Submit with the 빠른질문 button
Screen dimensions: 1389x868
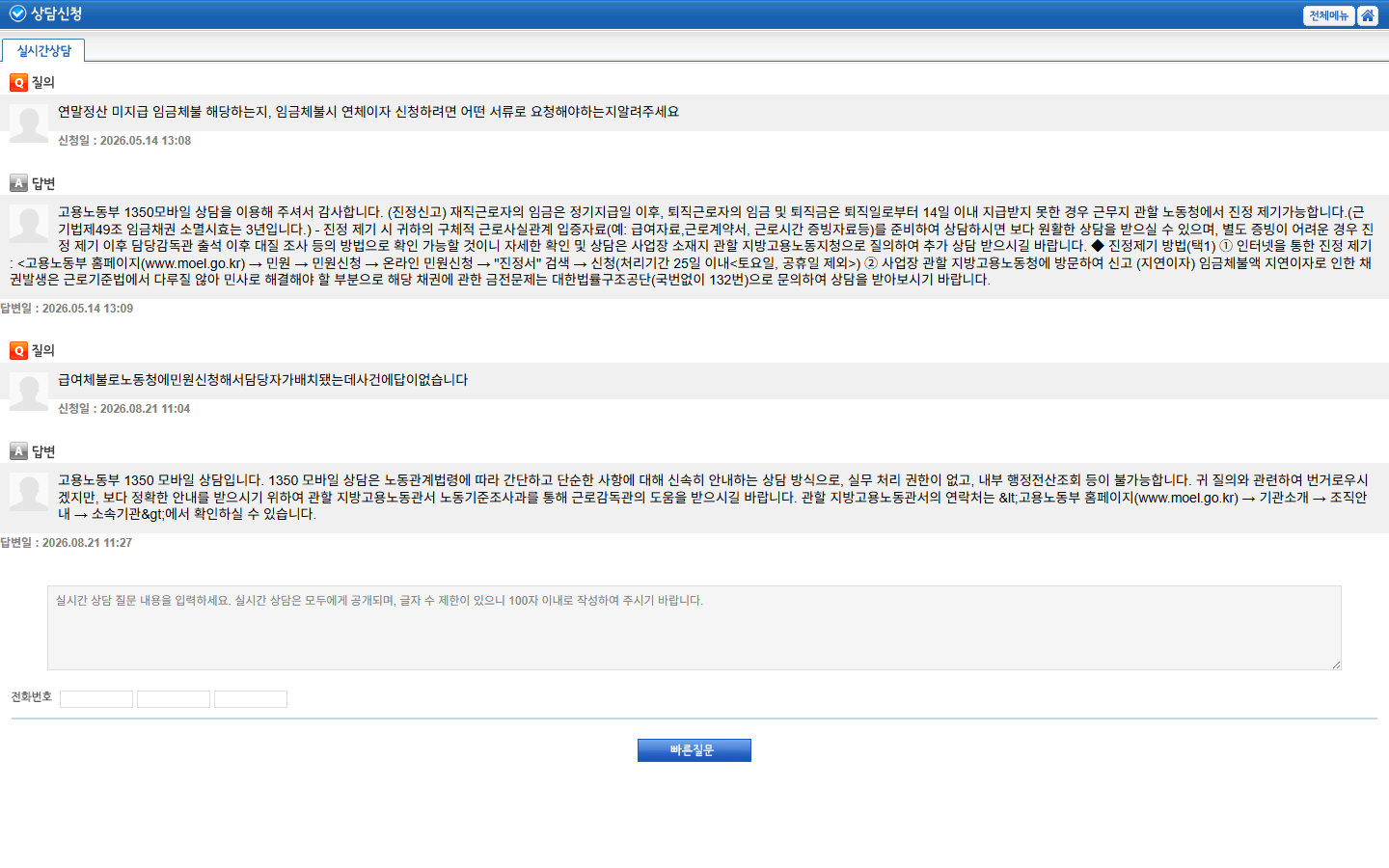(694, 750)
